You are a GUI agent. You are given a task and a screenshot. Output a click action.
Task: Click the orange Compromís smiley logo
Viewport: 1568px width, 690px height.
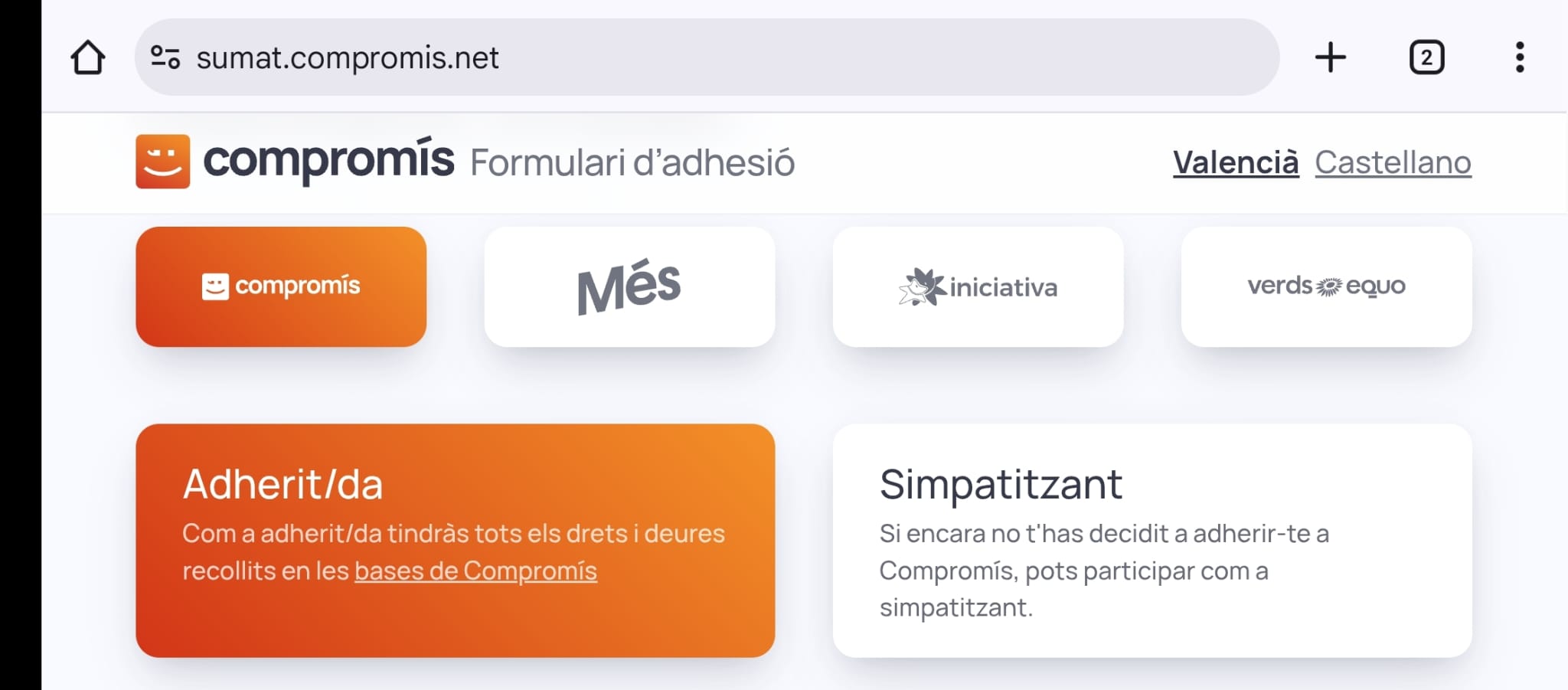[x=162, y=162]
